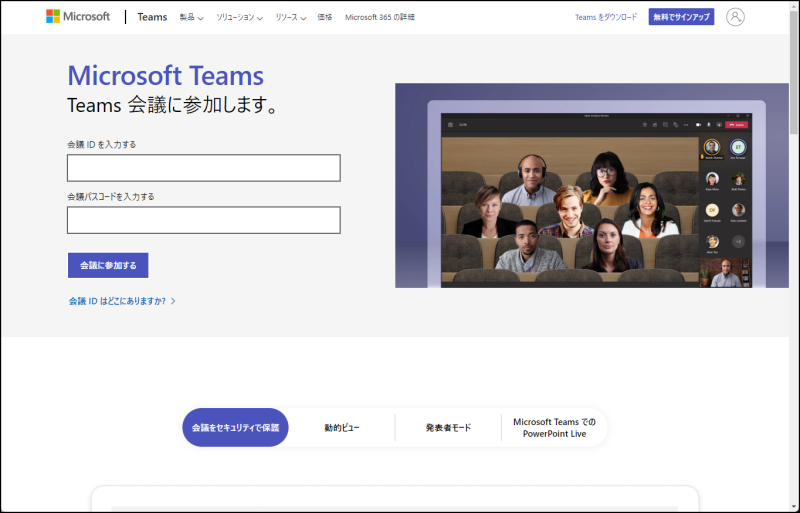Focus the 会議 ID input field
Screen dimensions: 800x513
pos(204,168)
